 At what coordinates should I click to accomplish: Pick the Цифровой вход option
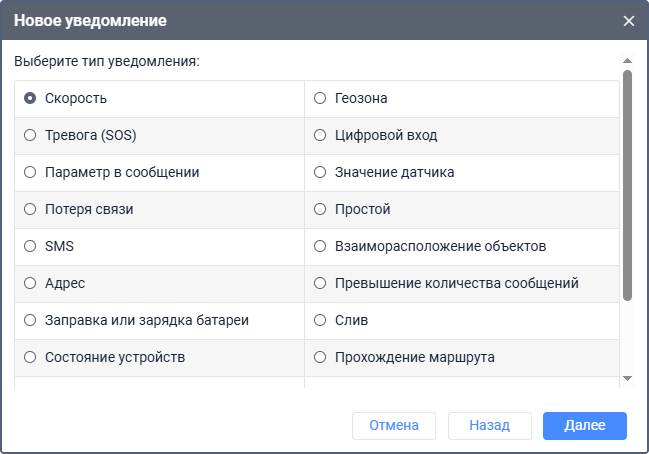320,135
